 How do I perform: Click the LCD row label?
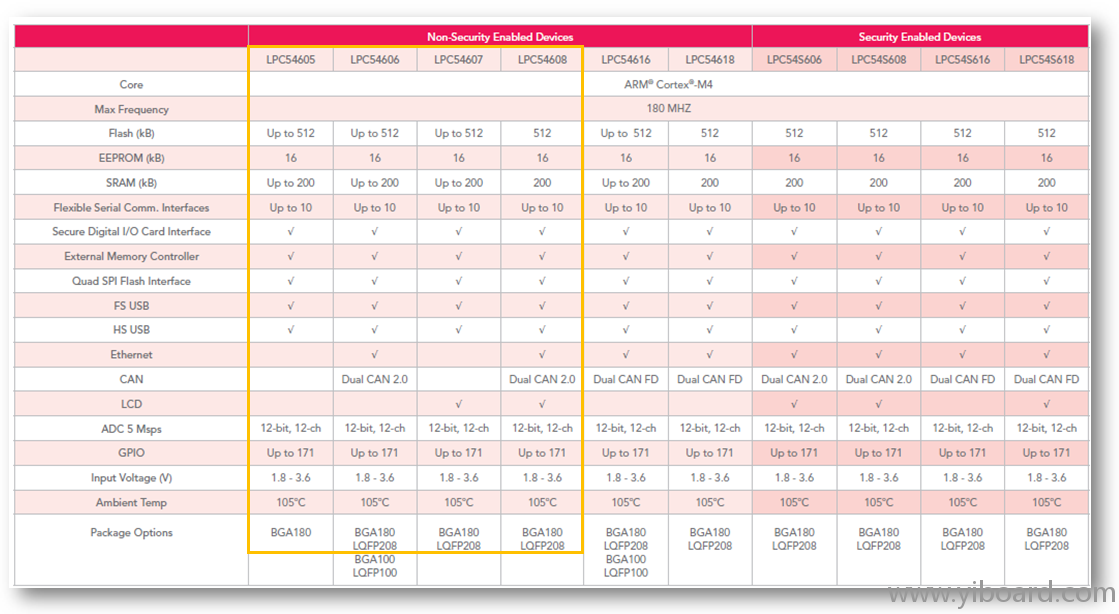pos(131,404)
